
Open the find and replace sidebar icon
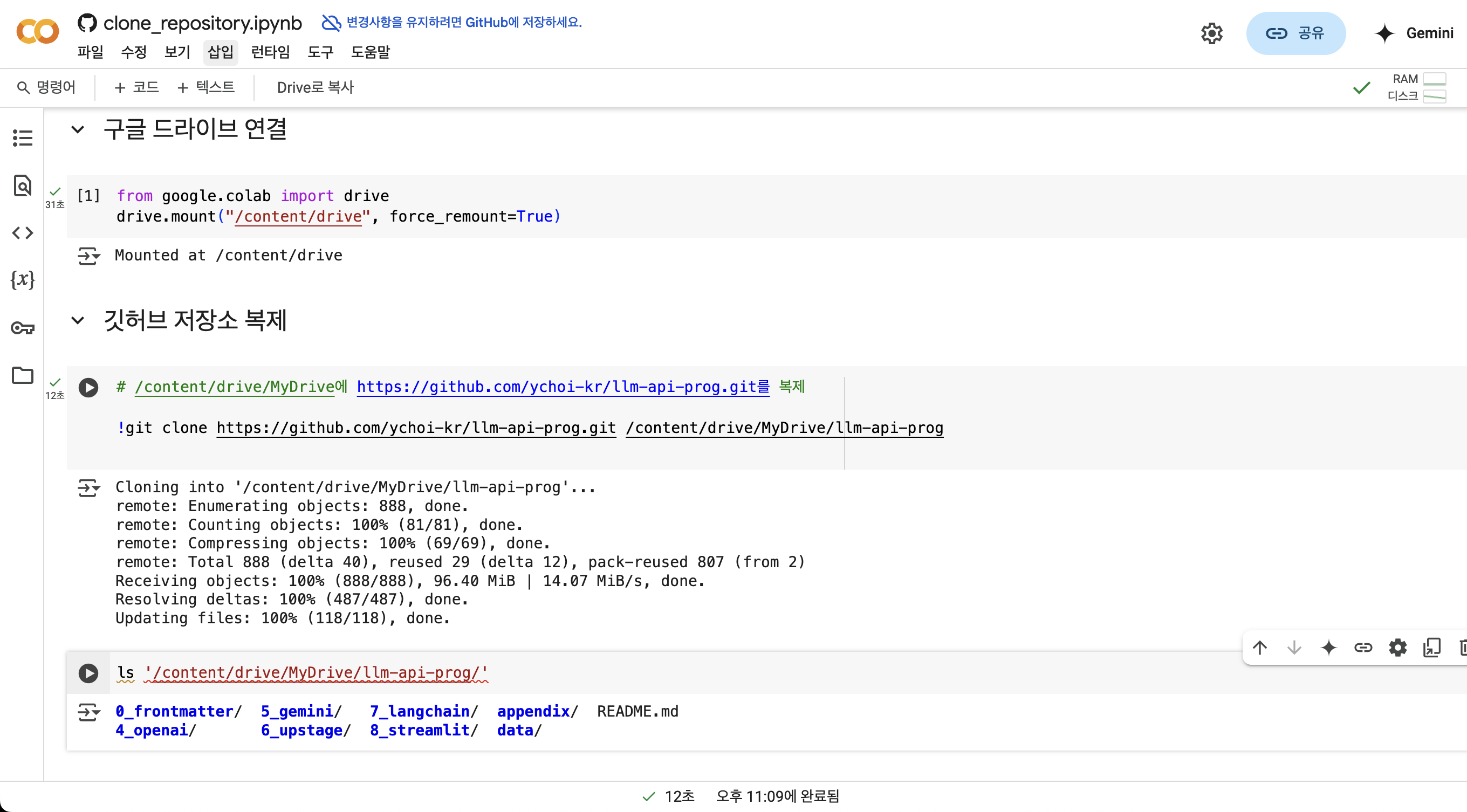(22, 185)
